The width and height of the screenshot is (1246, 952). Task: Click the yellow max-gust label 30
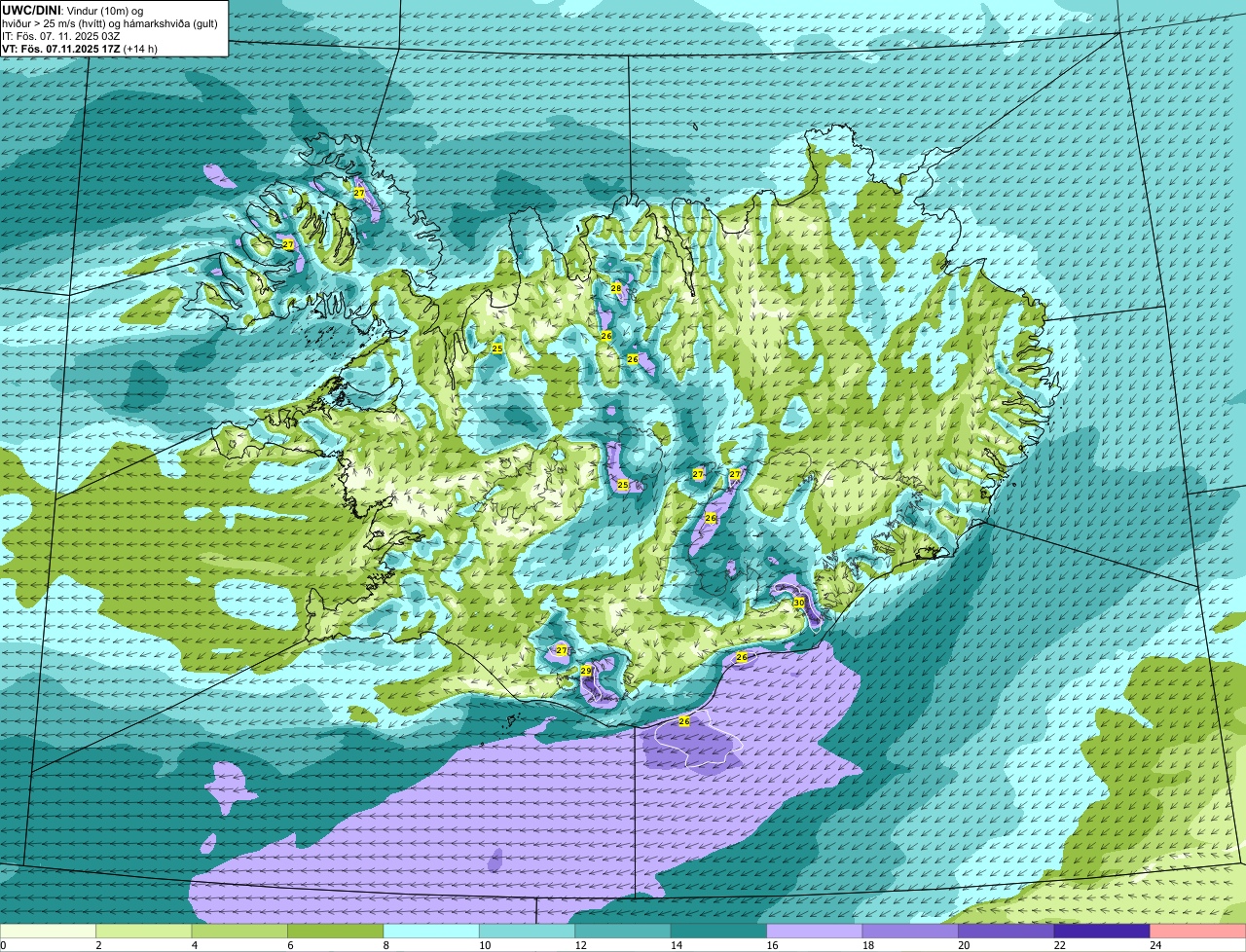pyautogui.click(x=799, y=603)
